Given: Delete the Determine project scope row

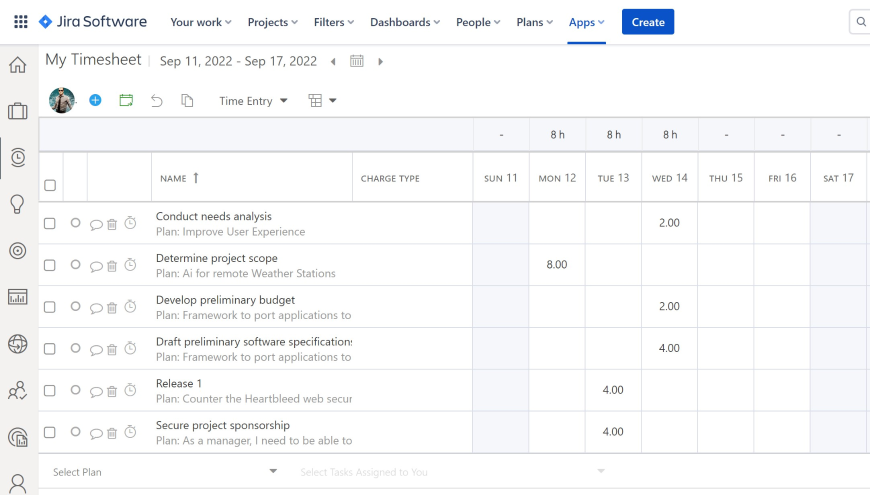Looking at the screenshot, I should [x=112, y=266].
